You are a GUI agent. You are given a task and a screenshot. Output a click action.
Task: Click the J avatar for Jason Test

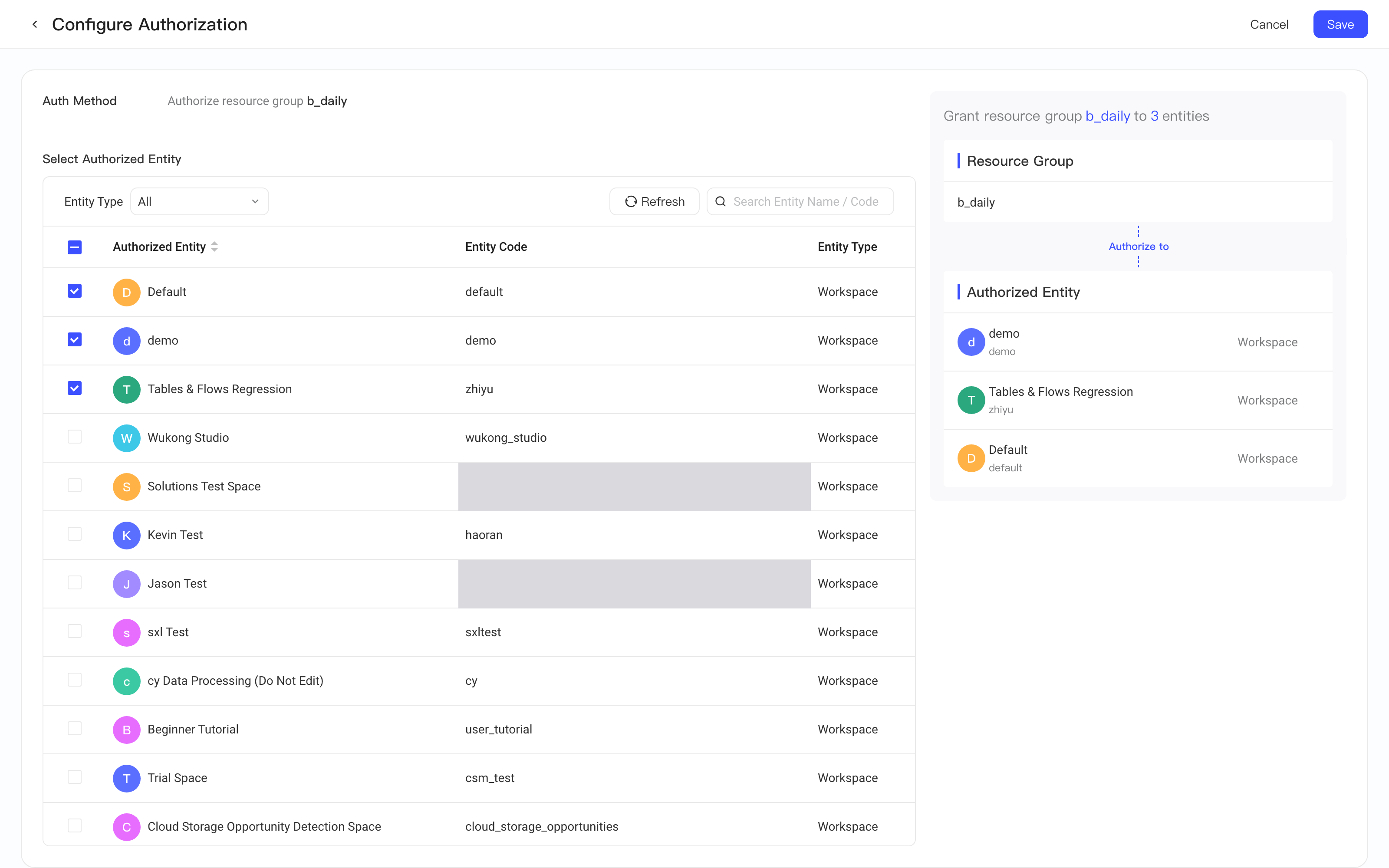click(126, 584)
